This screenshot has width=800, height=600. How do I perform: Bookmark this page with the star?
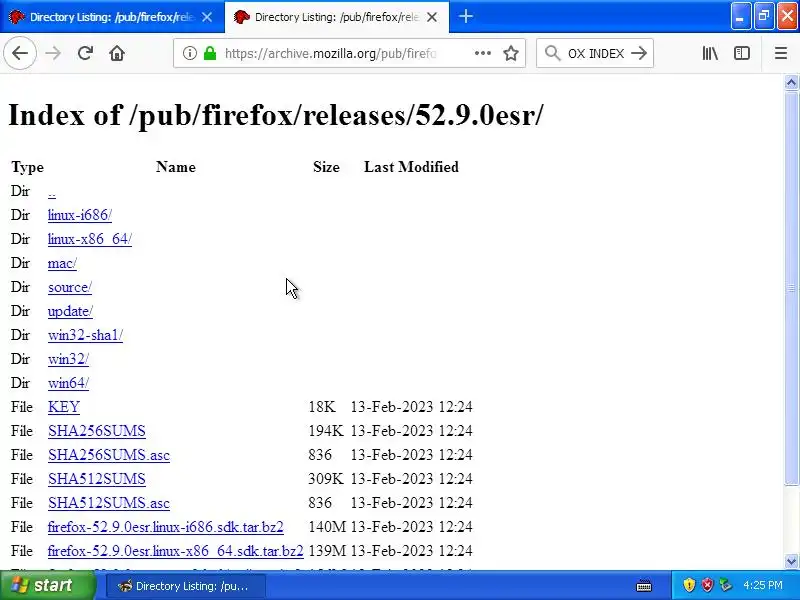pyautogui.click(x=511, y=53)
